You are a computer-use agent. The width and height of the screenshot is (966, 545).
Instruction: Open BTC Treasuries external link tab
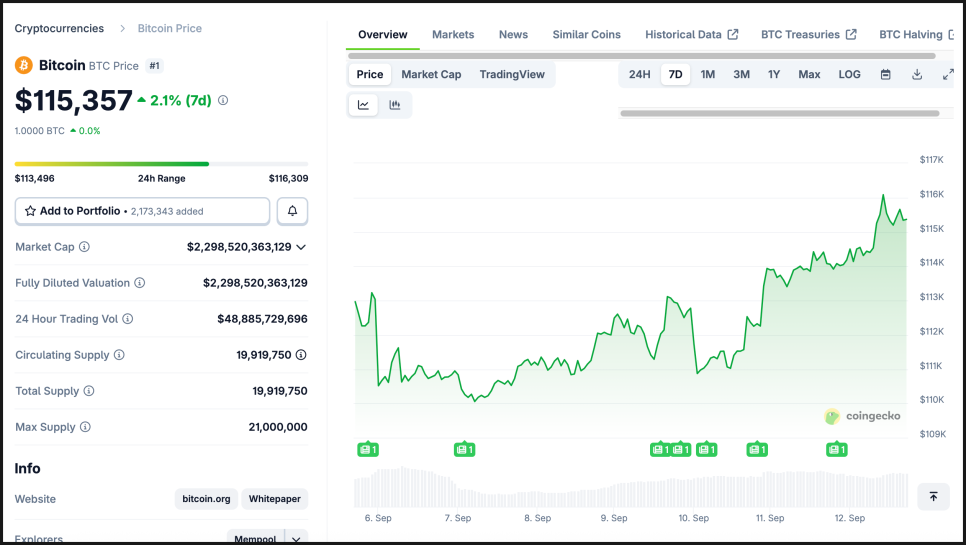coord(808,34)
